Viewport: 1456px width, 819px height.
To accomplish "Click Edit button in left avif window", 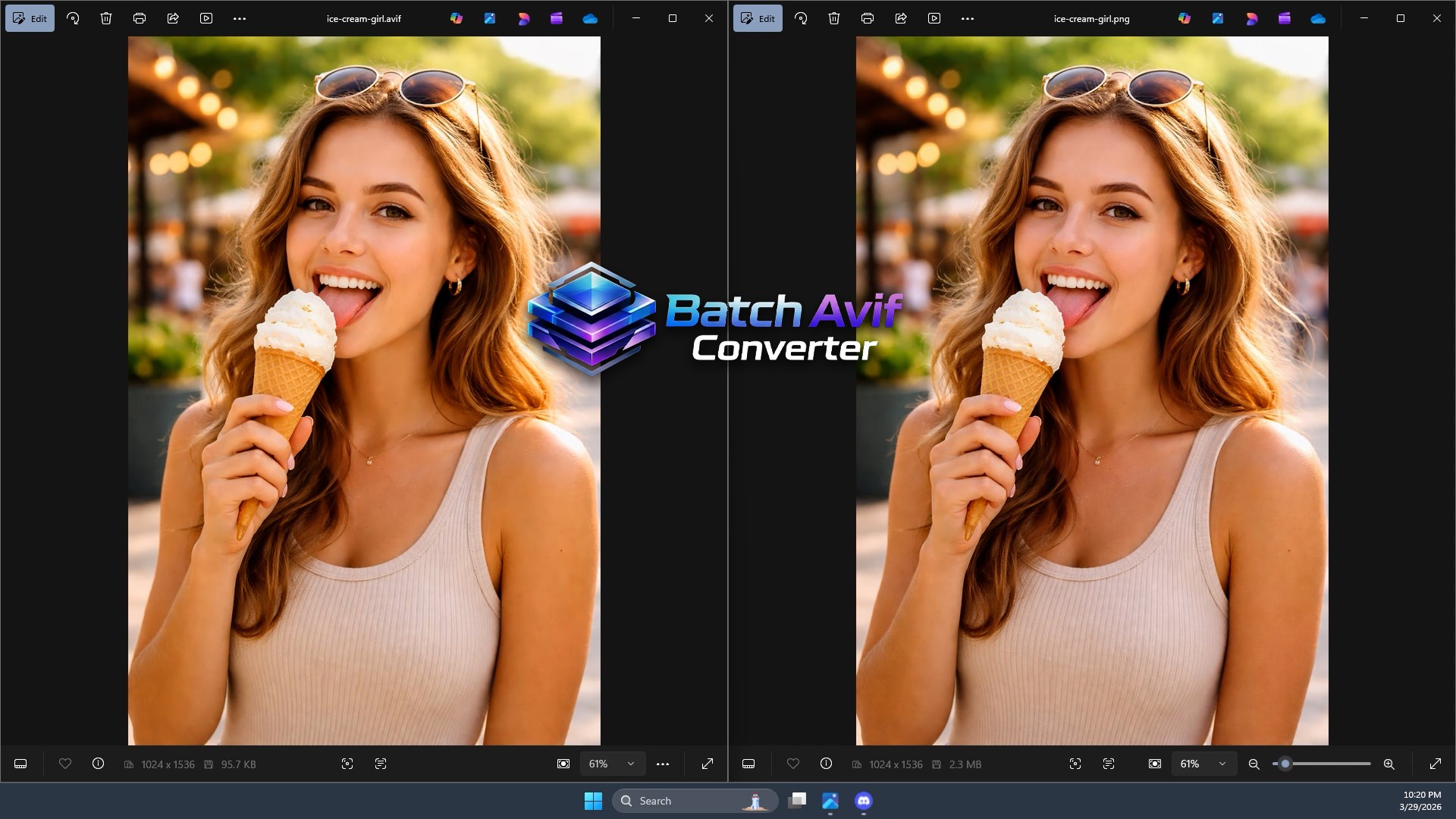I will (x=30, y=18).
